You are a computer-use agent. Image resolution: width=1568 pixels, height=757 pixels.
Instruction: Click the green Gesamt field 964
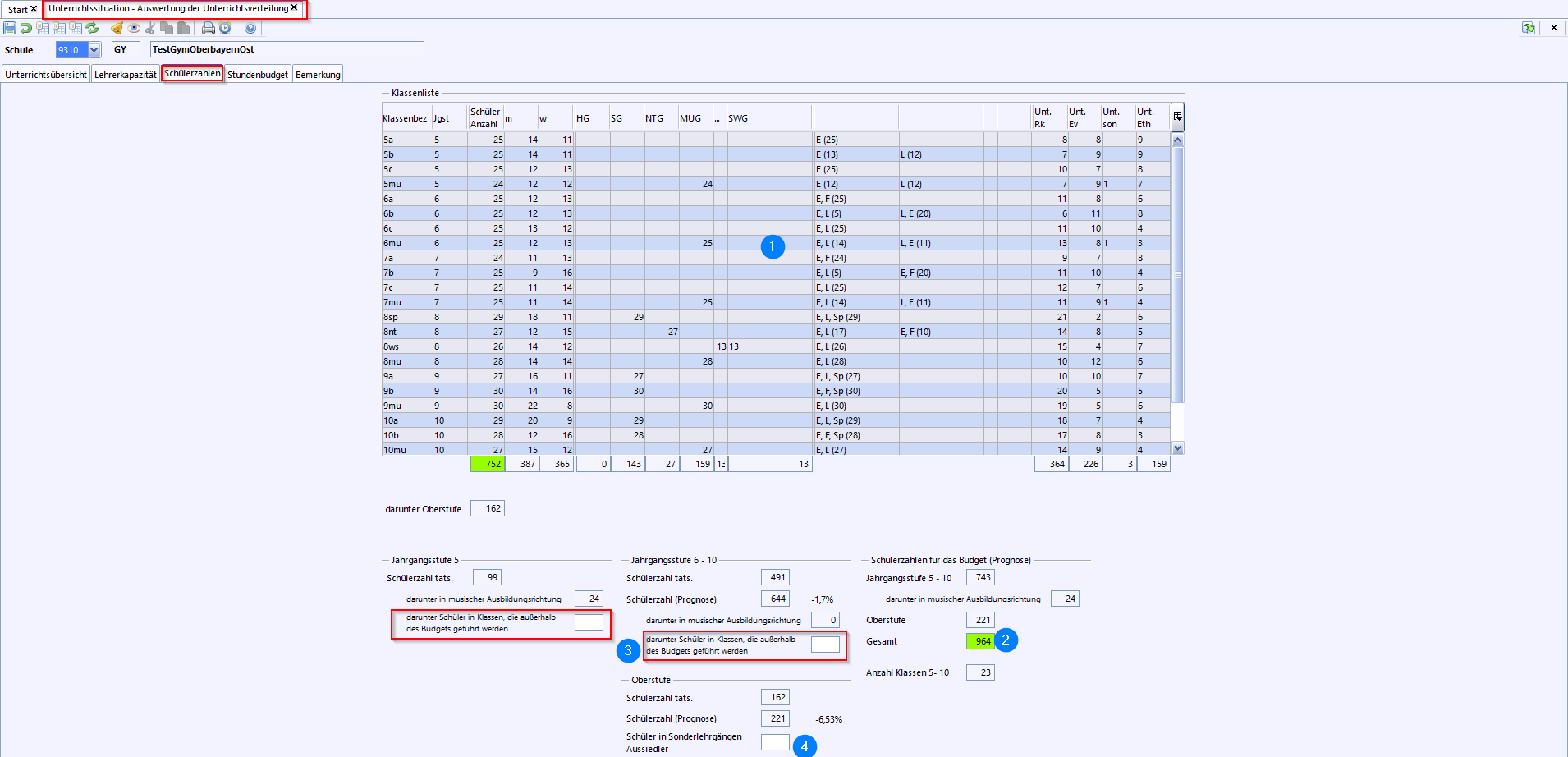coord(980,641)
